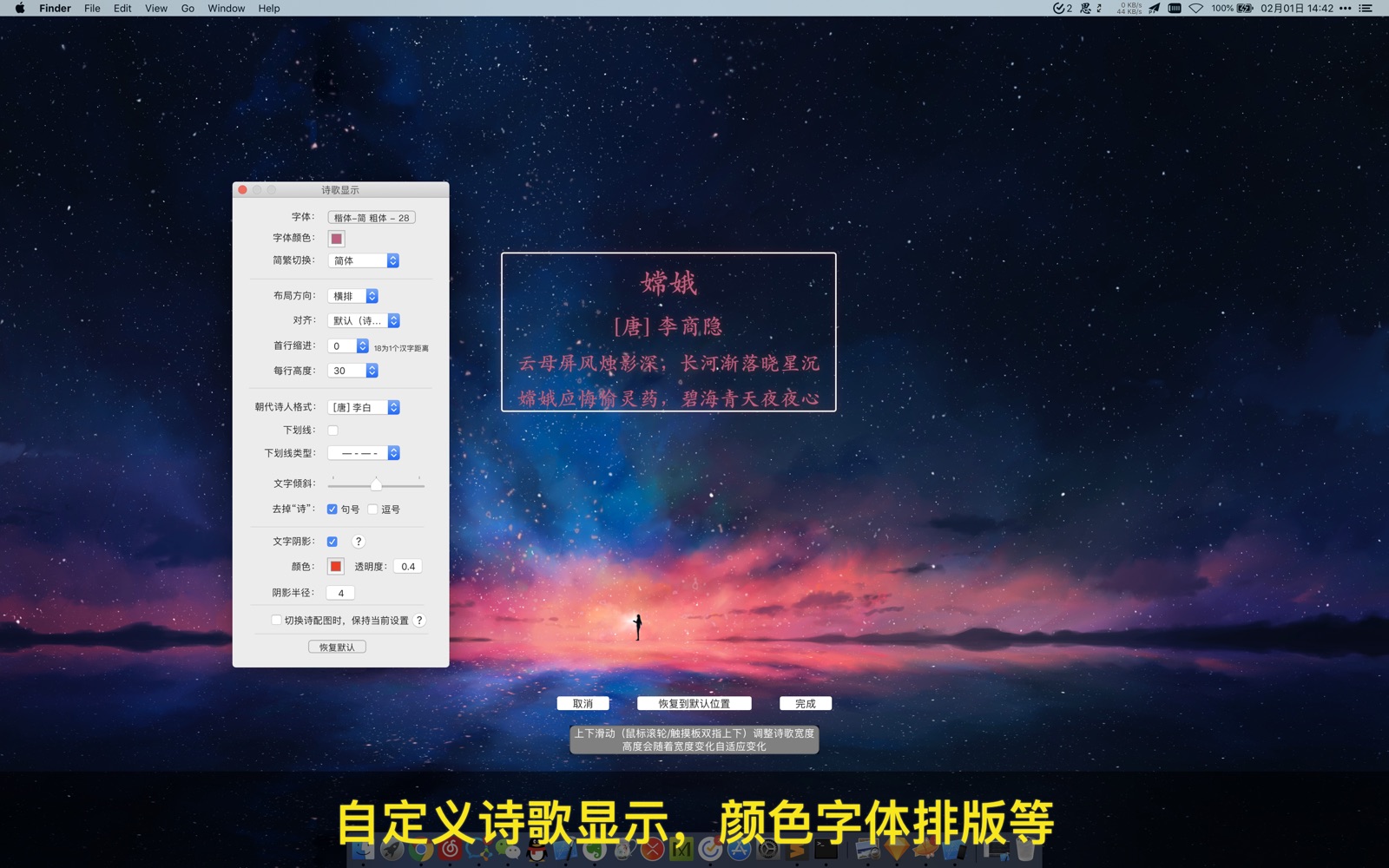1389x868 pixels.
Task: Open the File menu
Action: point(92,9)
